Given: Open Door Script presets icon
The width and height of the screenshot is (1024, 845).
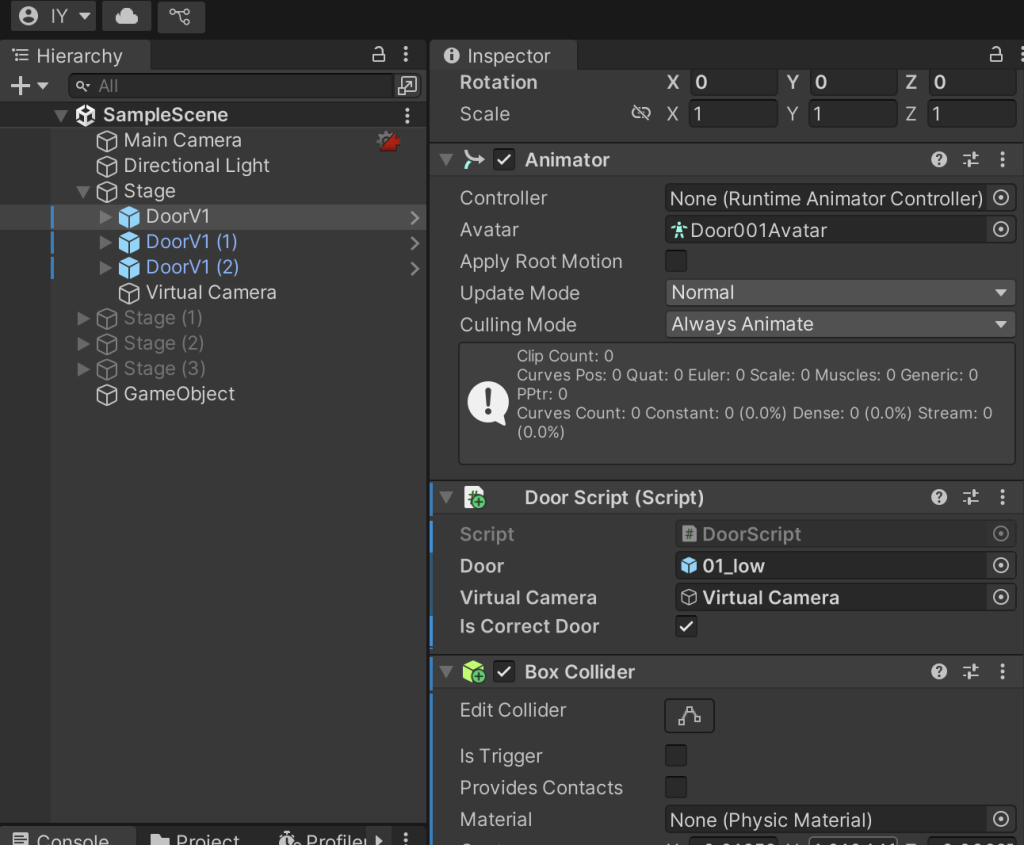Looking at the screenshot, I should tap(971, 498).
